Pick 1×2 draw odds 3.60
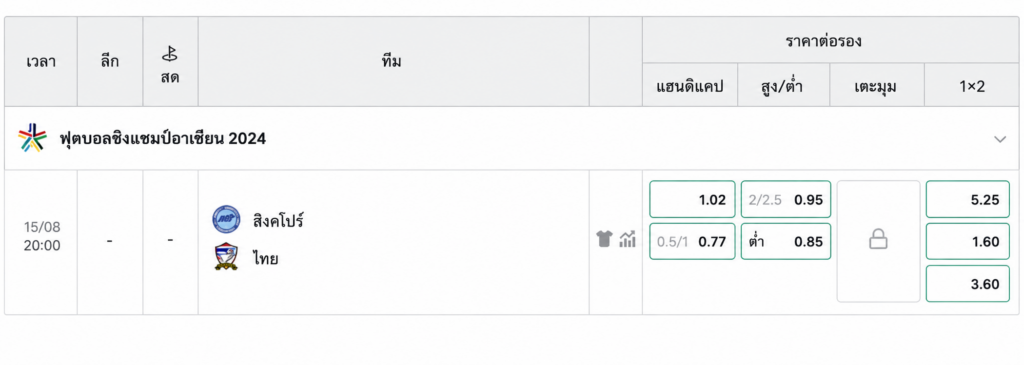 point(968,283)
